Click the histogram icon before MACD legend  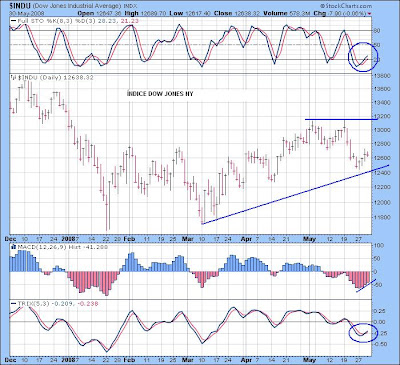[14, 247]
